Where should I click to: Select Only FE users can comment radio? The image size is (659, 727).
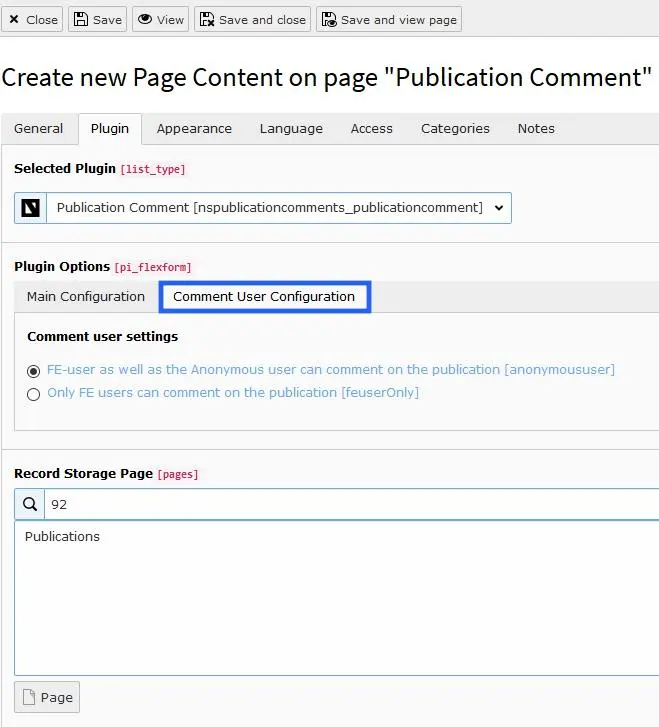pos(33,394)
